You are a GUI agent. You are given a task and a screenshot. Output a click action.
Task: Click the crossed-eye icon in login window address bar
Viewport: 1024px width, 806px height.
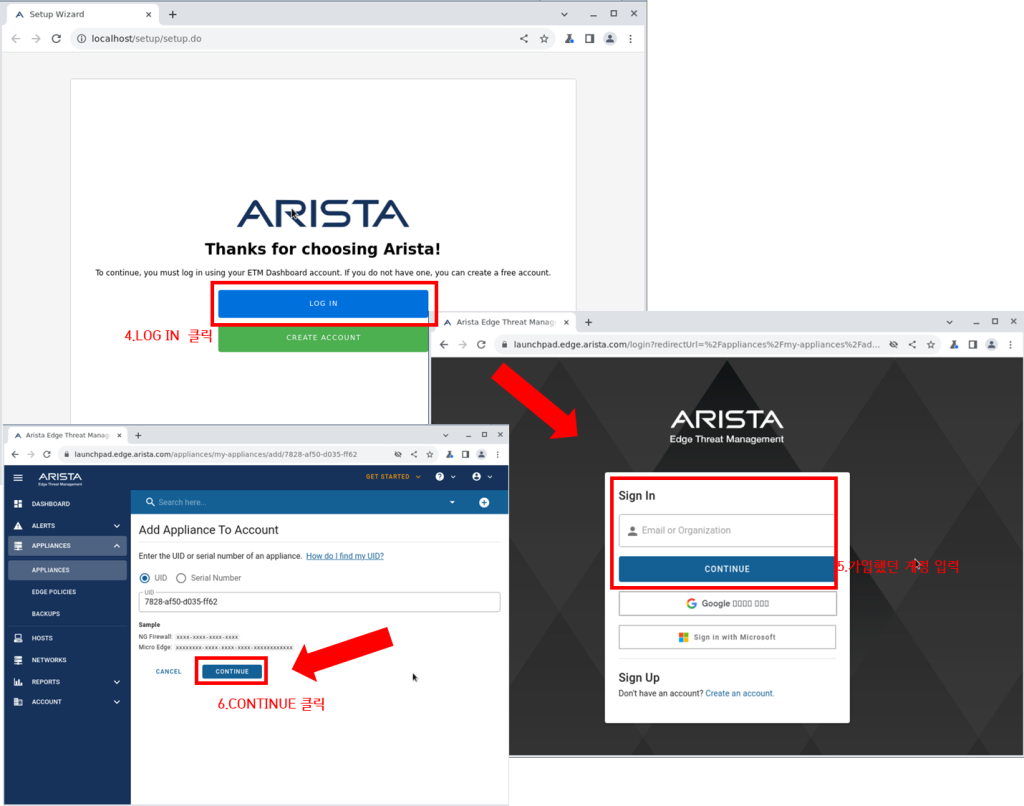tap(893, 344)
